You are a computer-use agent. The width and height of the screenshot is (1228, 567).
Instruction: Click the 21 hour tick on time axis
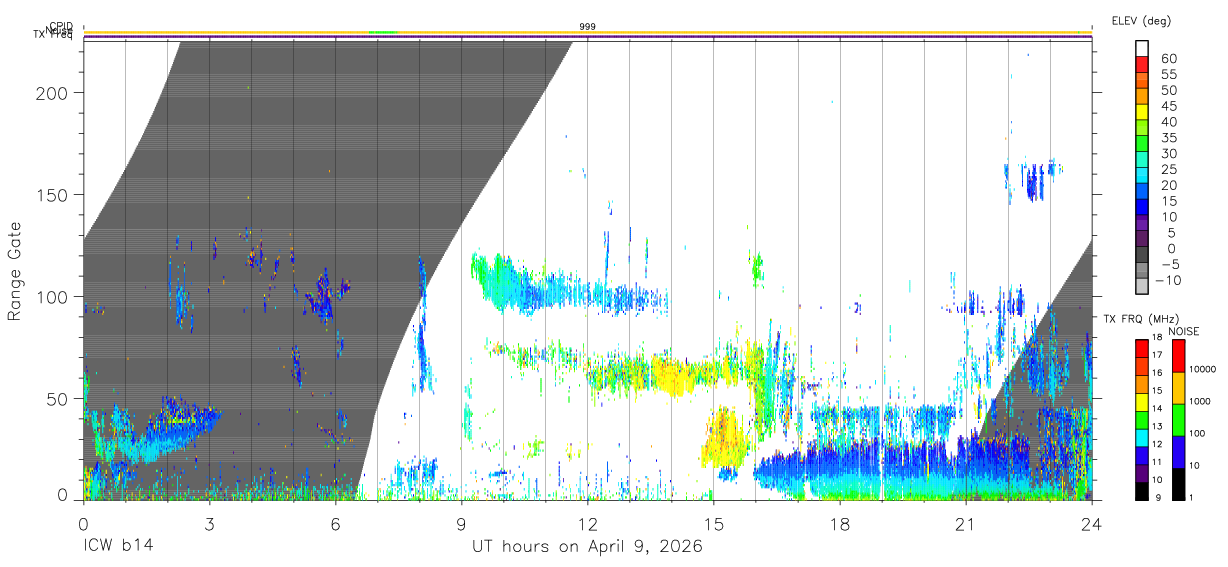click(966, 522)
